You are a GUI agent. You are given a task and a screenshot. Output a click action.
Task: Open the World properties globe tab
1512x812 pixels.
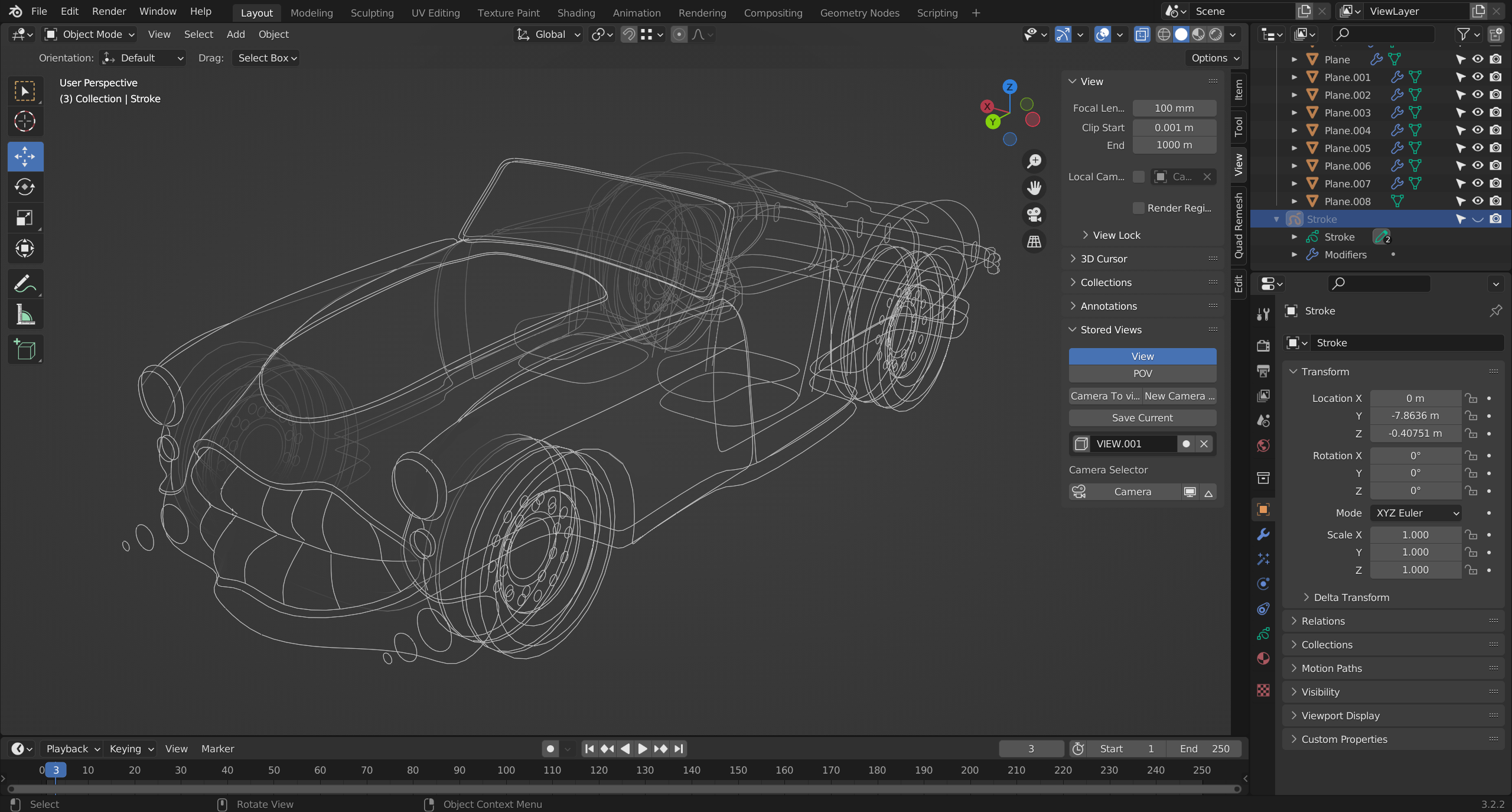point(1263,446)
